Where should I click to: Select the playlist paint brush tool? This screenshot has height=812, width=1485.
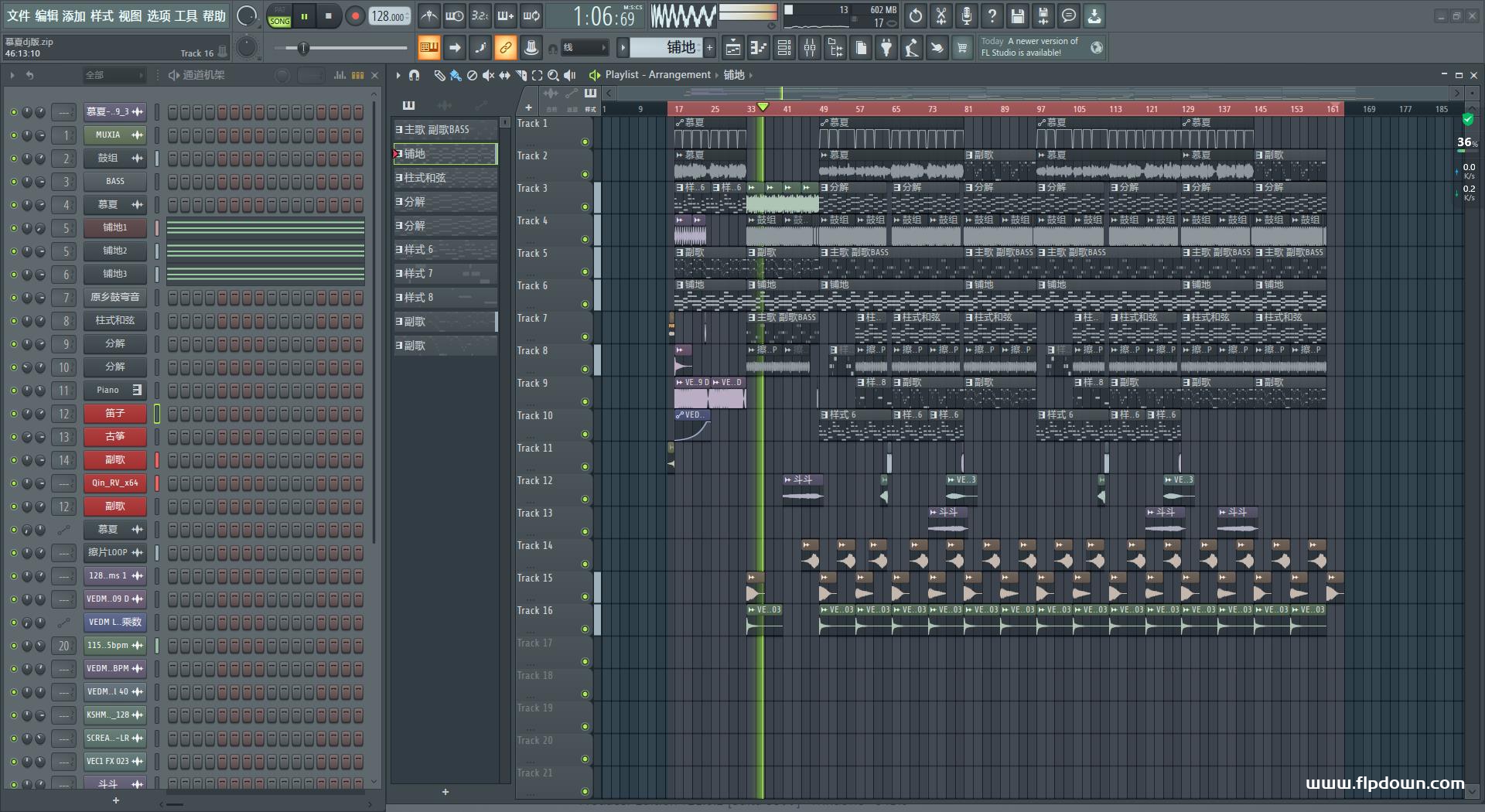click(x=456, y=75)
